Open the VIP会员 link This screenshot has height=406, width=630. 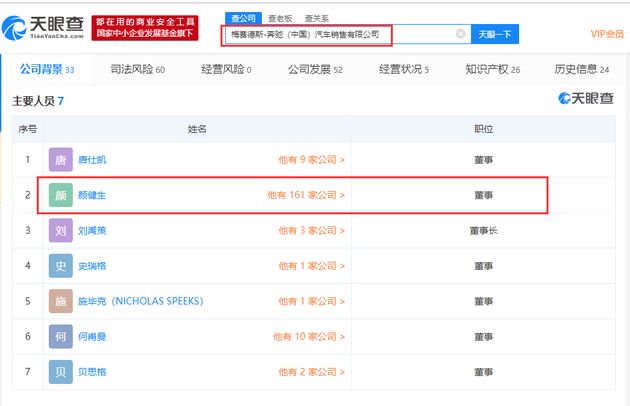point(607,34)
